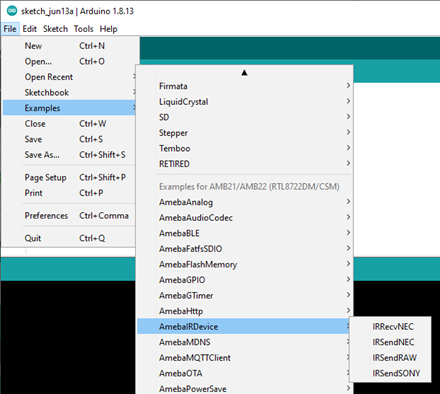Viewport: 440px width, 394px height.
Task: Choose Open... in the File menu
Action: pyautogui.click(x=69, y=61)
